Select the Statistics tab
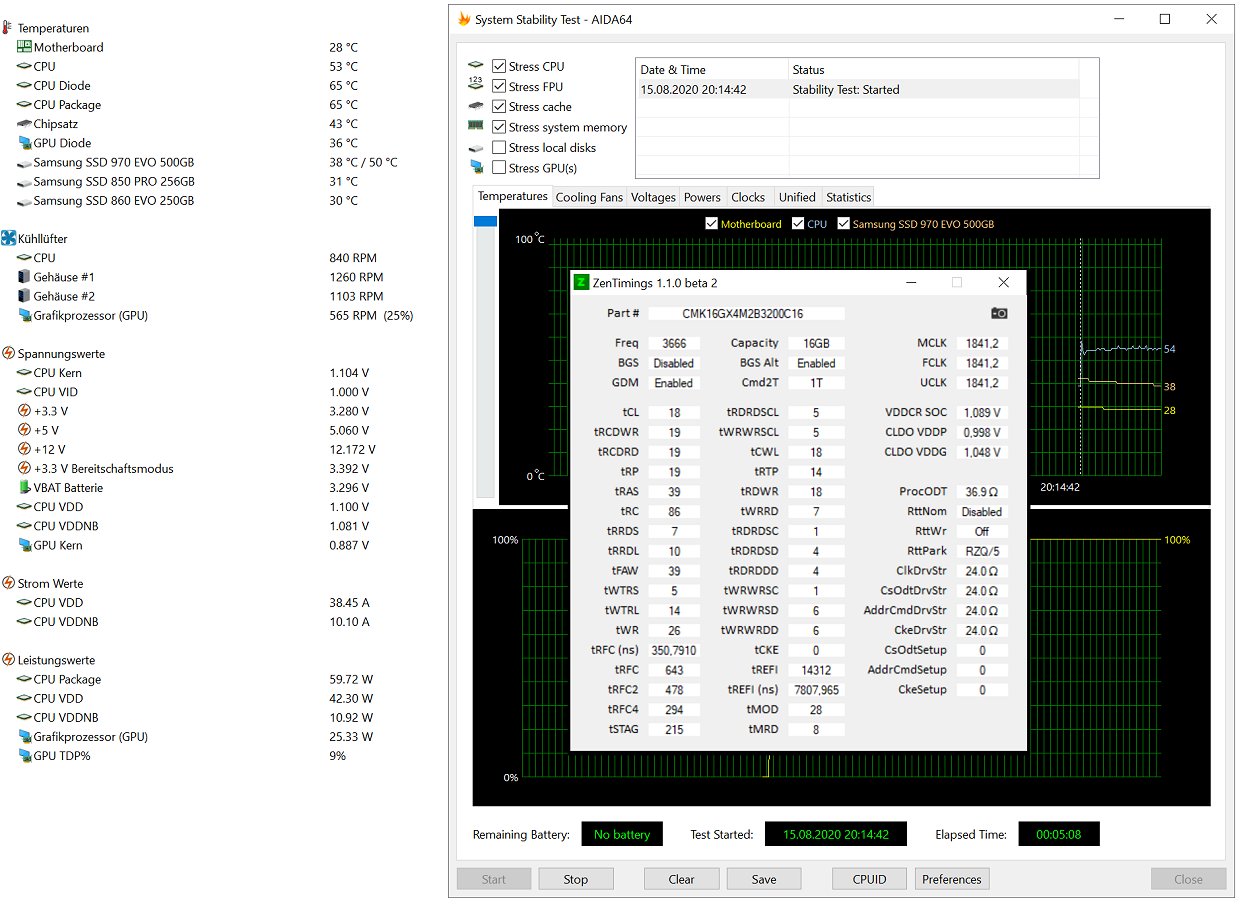Image resolution: width=1245 pixels, height=906 pixels. 848,197
